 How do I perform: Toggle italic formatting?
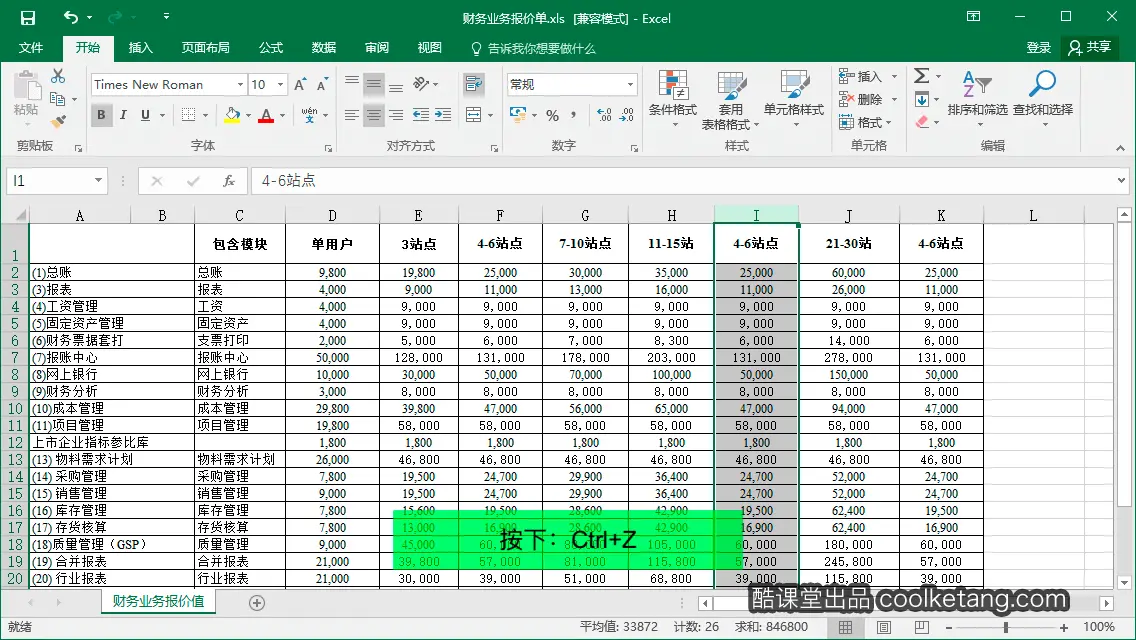pyautogui.click(x=123, y=115)
